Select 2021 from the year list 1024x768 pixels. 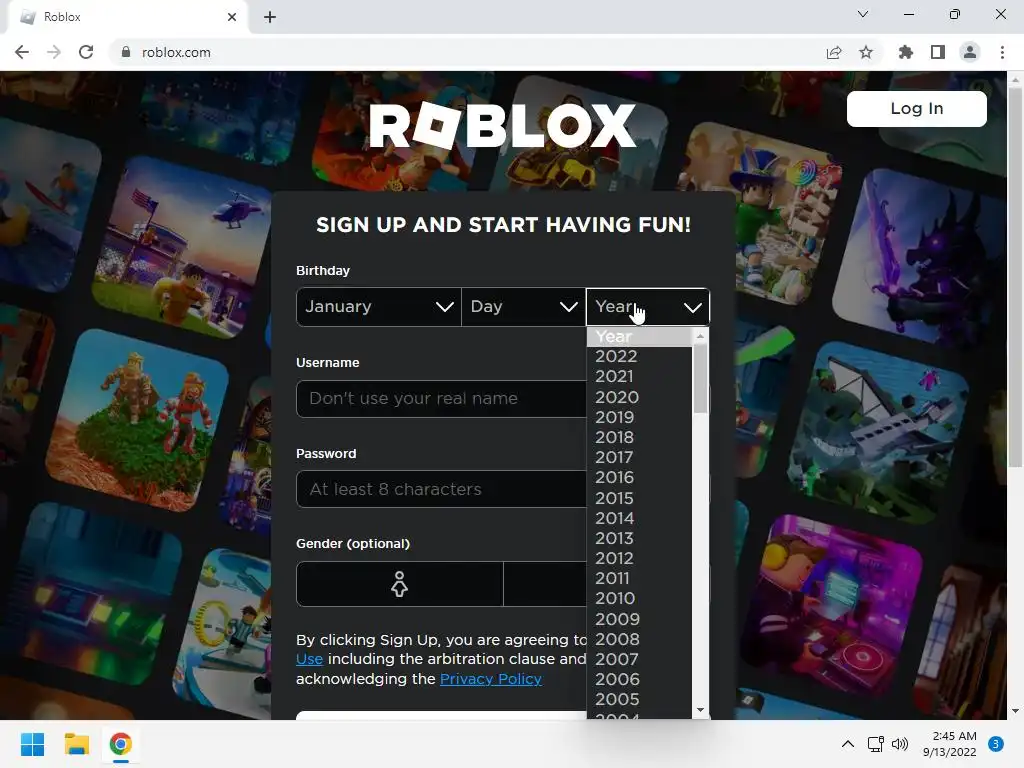click(639, 377)
